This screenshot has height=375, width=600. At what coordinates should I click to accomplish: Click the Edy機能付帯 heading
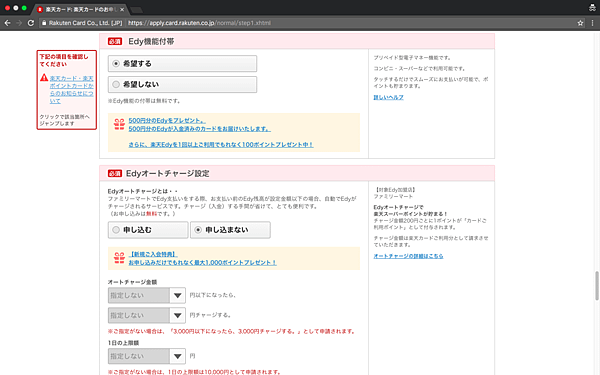pos(151,41)
